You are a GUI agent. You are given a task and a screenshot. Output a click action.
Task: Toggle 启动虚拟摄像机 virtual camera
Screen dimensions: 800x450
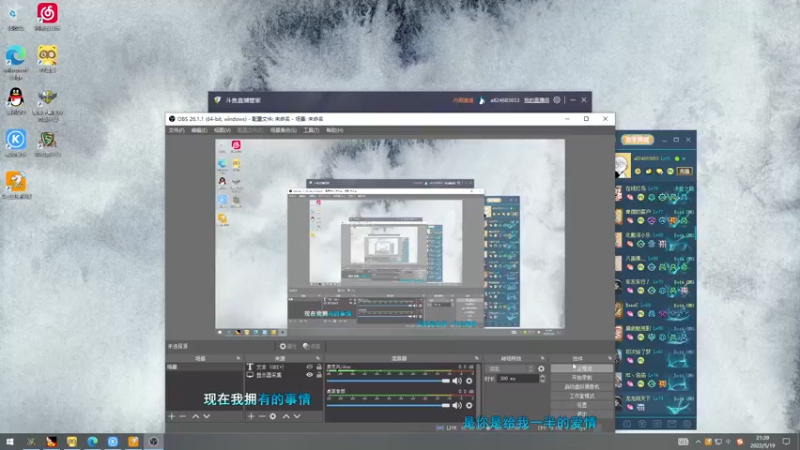coord(582,387)
